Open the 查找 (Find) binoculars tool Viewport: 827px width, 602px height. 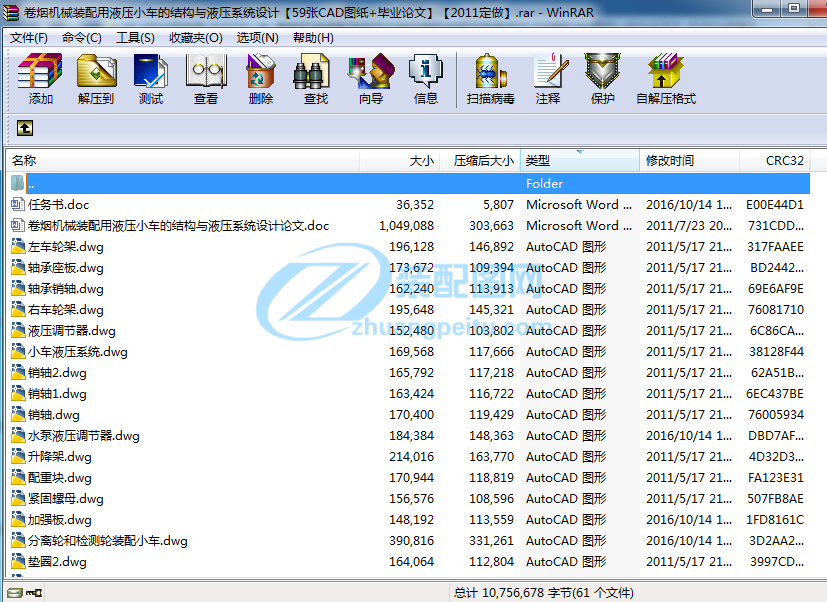(315, 78)
